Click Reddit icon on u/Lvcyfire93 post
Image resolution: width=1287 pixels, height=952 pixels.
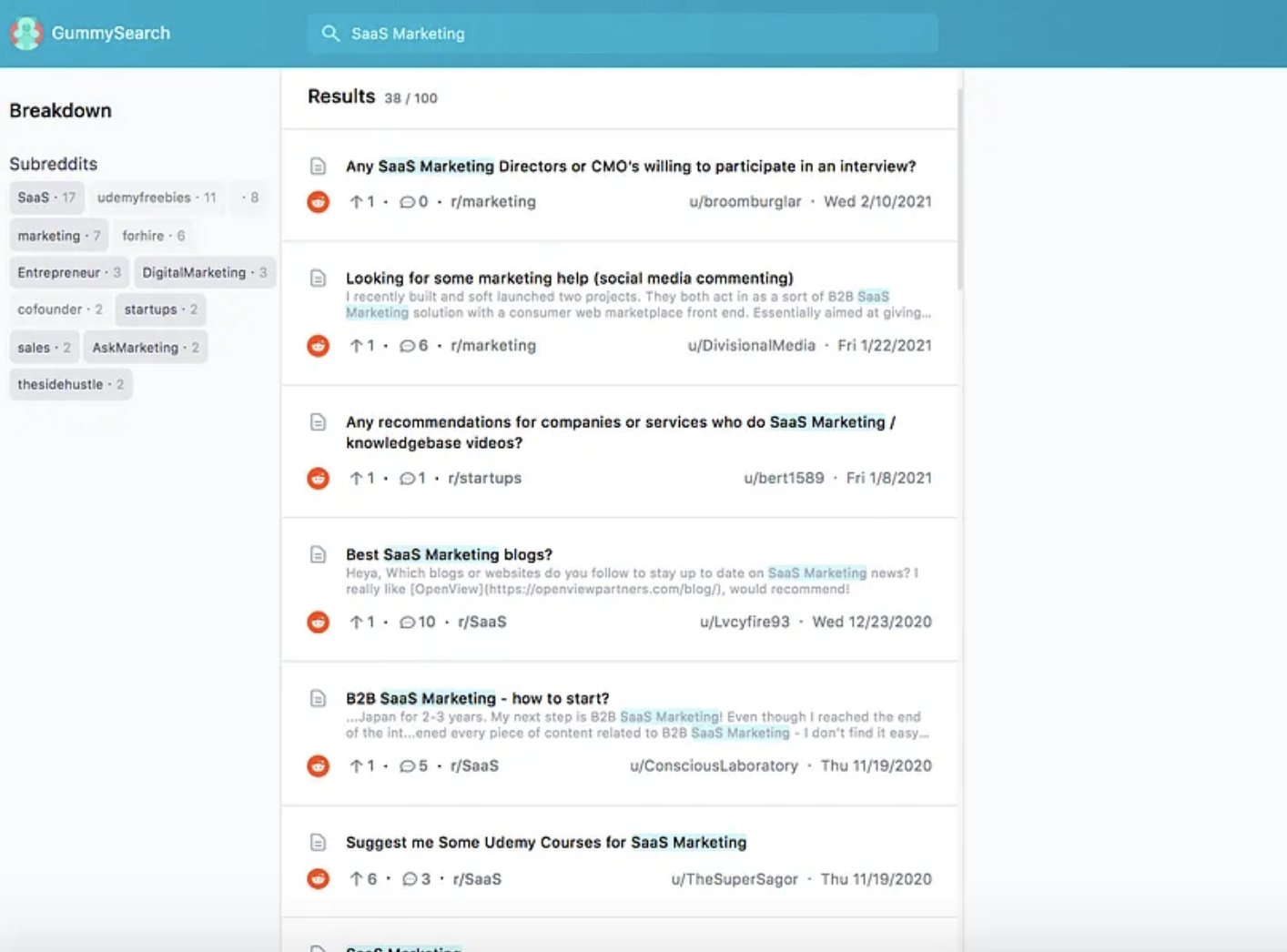pos(318,622)
